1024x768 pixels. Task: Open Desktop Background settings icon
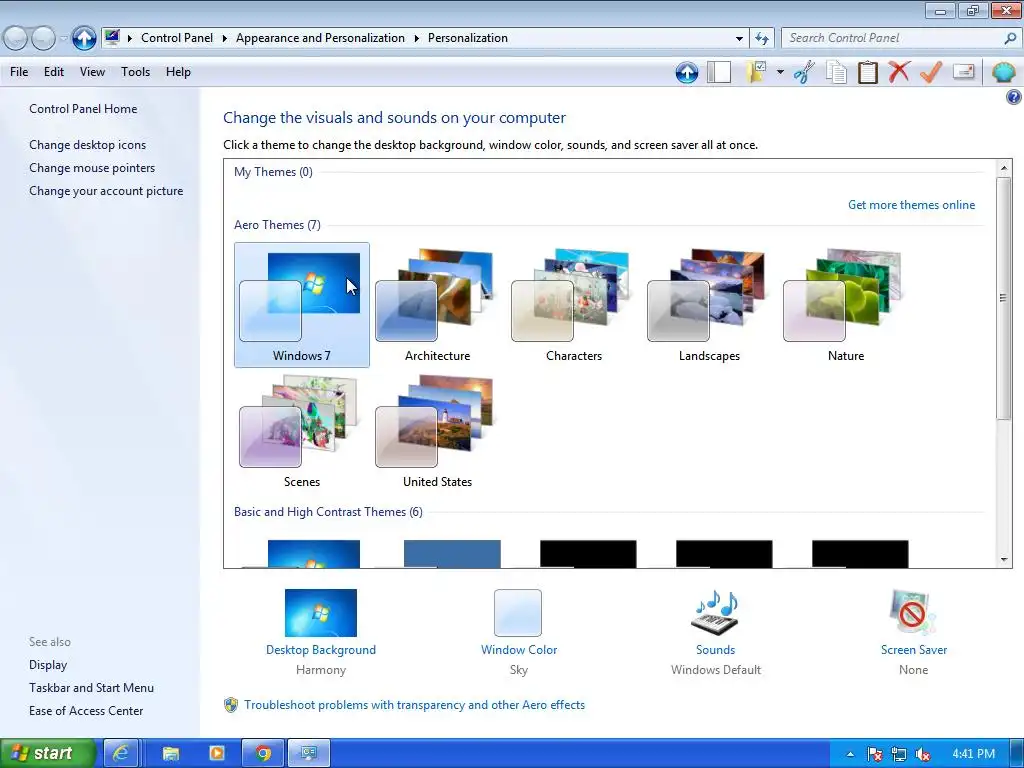(x=321, y=613)
